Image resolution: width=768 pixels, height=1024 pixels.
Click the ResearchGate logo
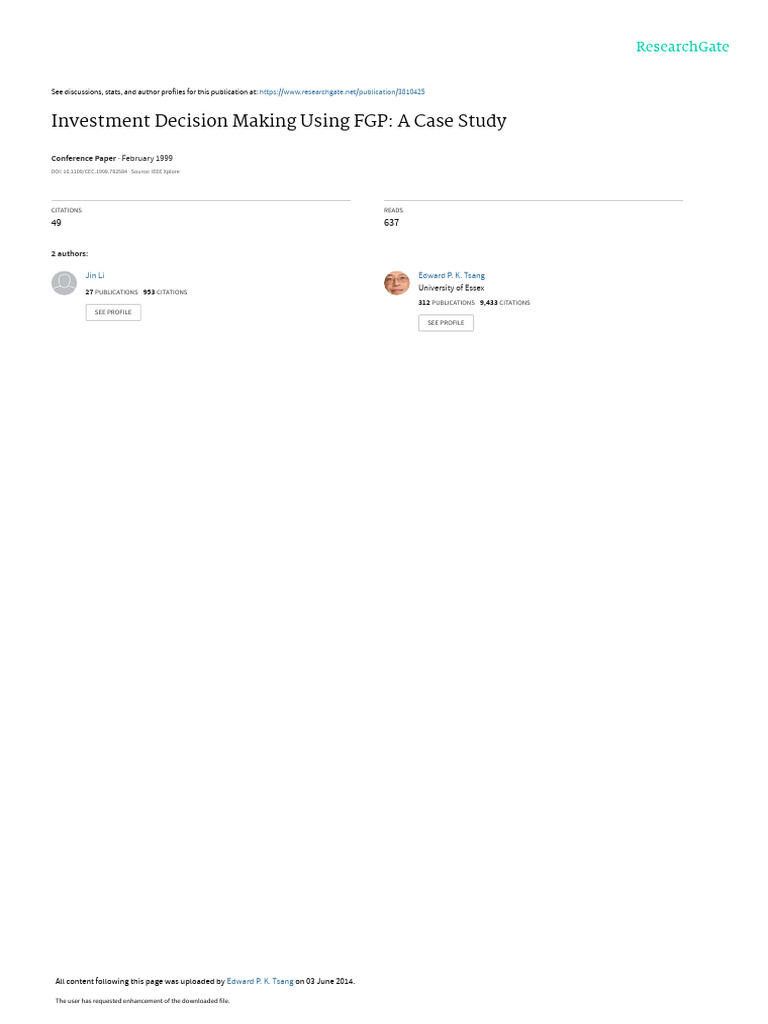pos(682,47)
